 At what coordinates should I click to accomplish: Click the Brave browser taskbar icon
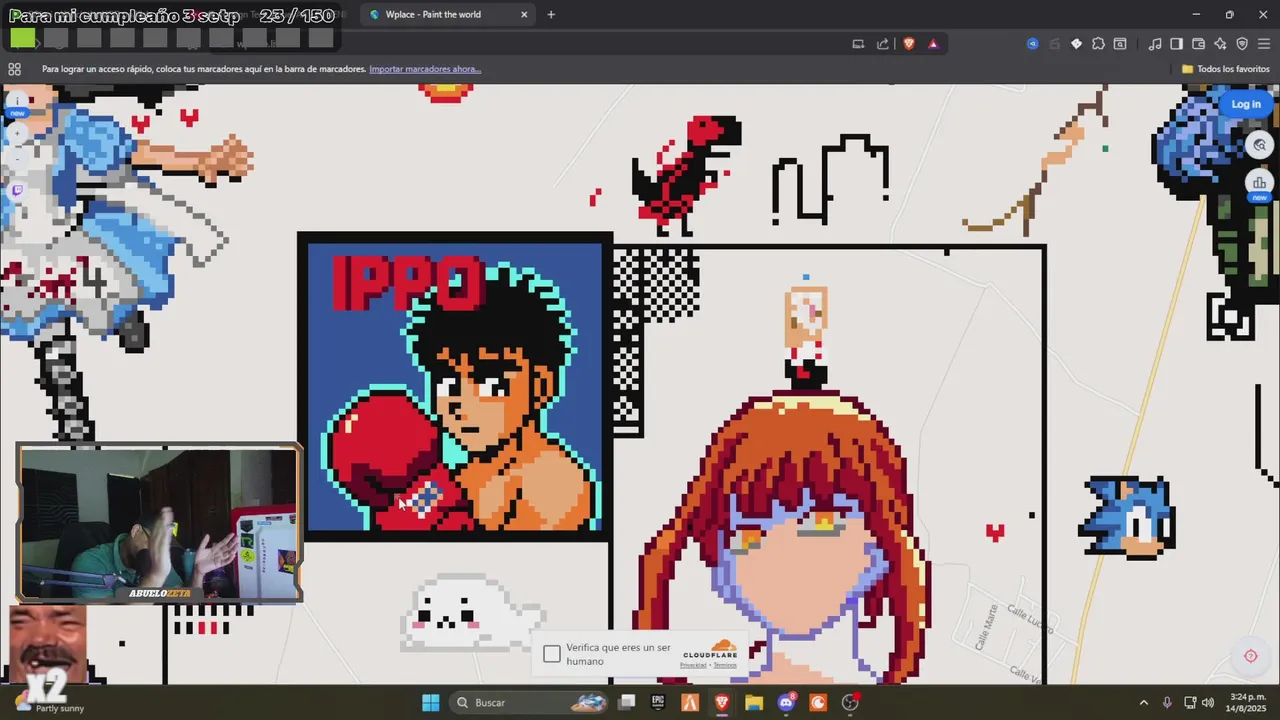point(722,702)
